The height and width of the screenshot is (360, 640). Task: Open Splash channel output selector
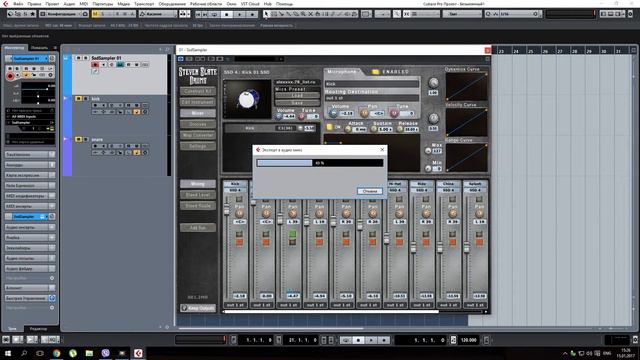pyautogui.click(x=476, y=305)
